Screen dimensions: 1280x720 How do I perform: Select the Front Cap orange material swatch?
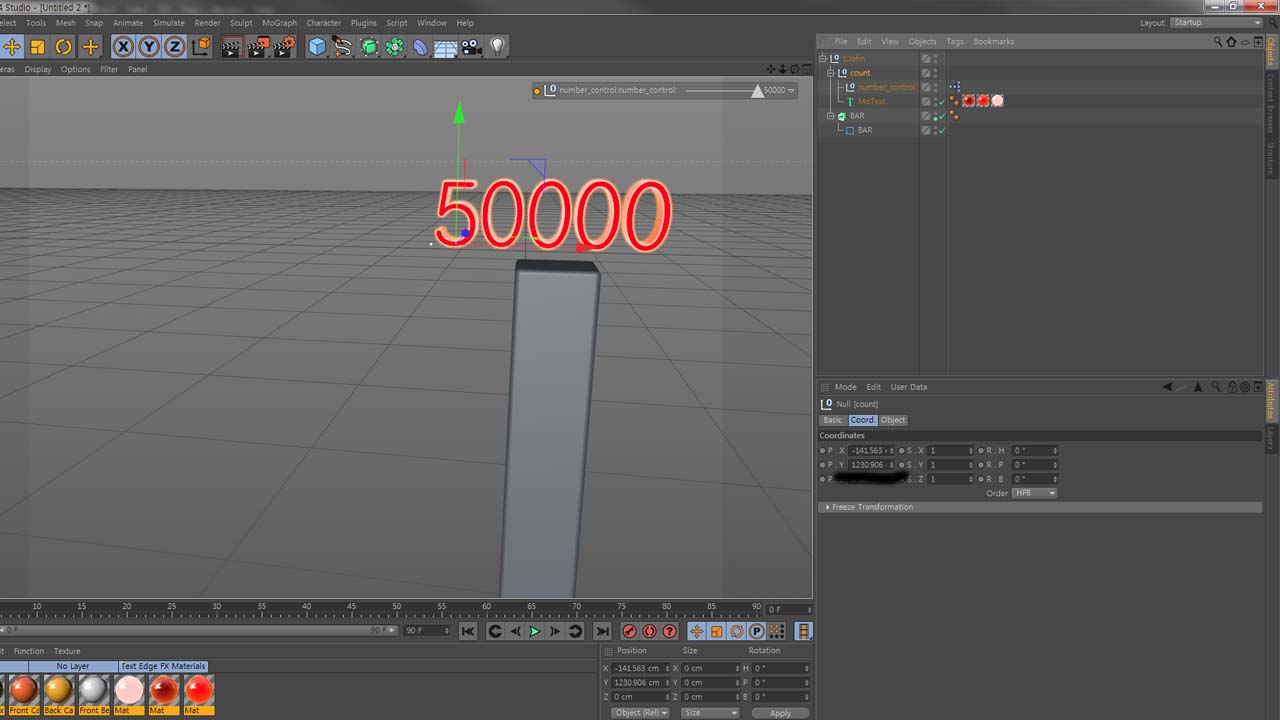coord(24,690)
